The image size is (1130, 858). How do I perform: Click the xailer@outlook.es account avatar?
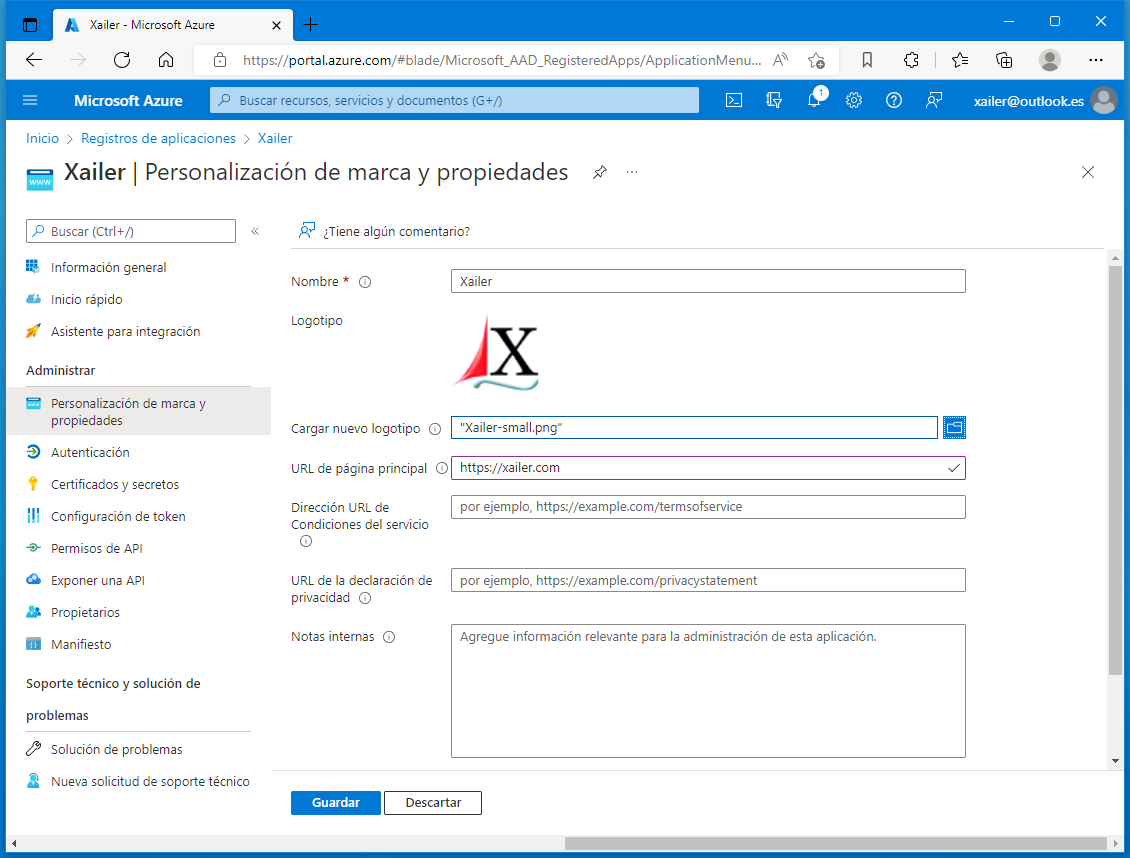1104,100
